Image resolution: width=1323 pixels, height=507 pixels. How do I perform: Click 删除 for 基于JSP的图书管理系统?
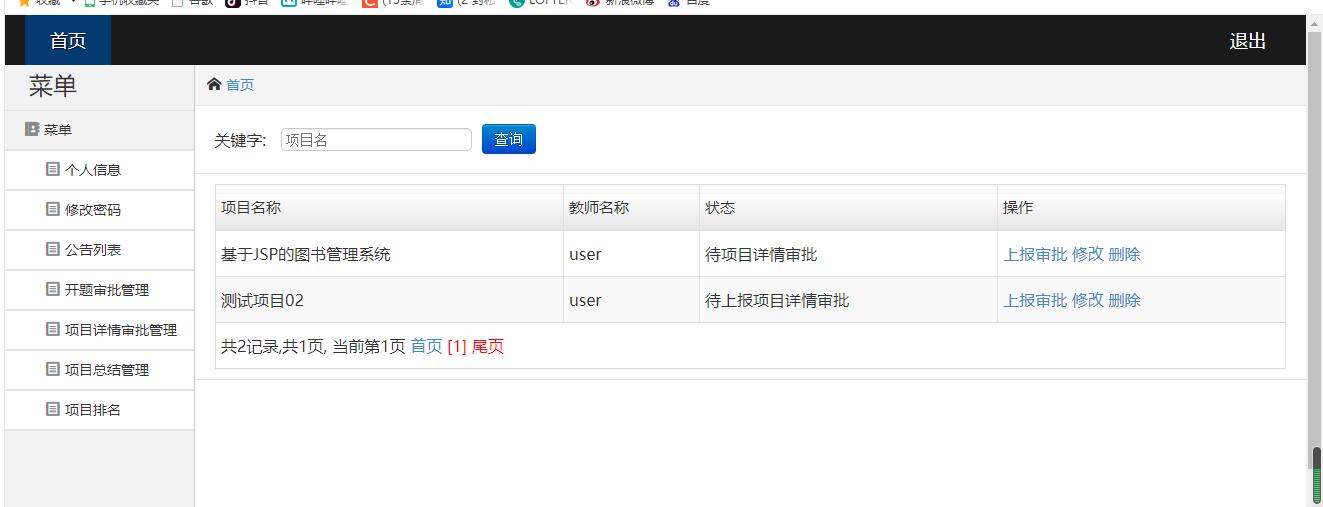click(1125, 254)
